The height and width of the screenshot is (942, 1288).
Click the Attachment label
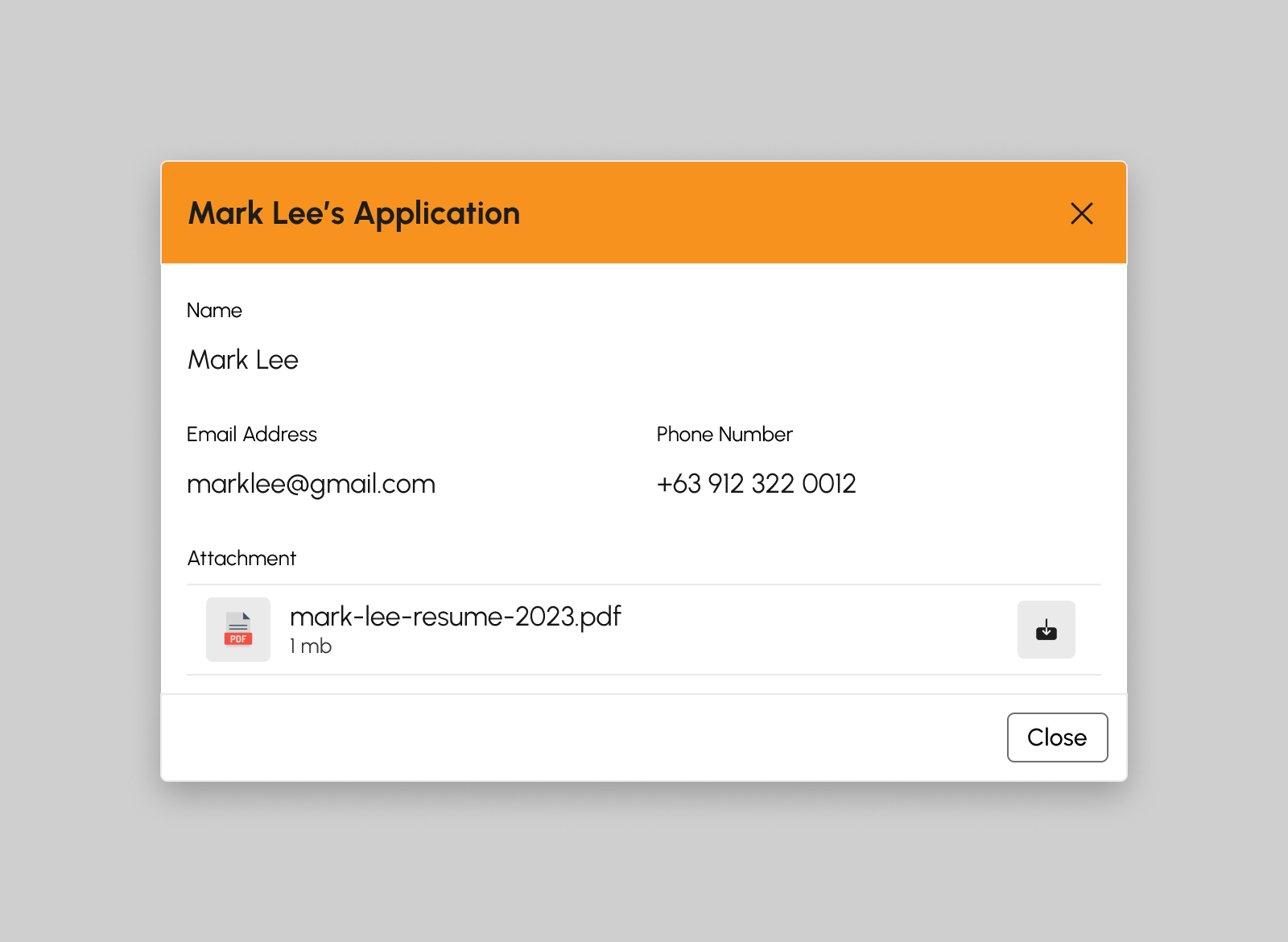coord(242,558)
